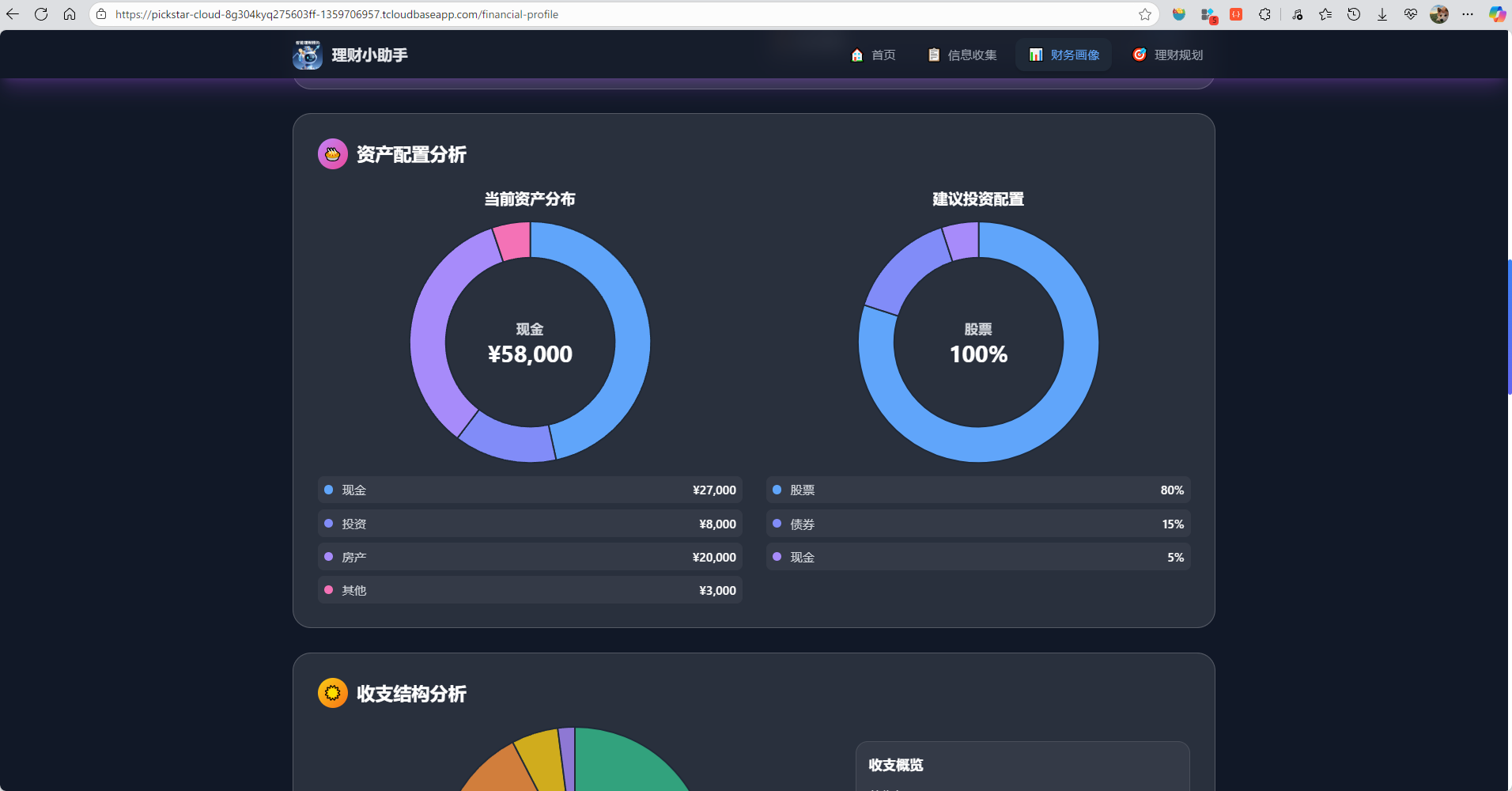This screenshot has width=1512, height=791.
Task: Open Browser essentials heartbeat icon
Action: 1411,14
